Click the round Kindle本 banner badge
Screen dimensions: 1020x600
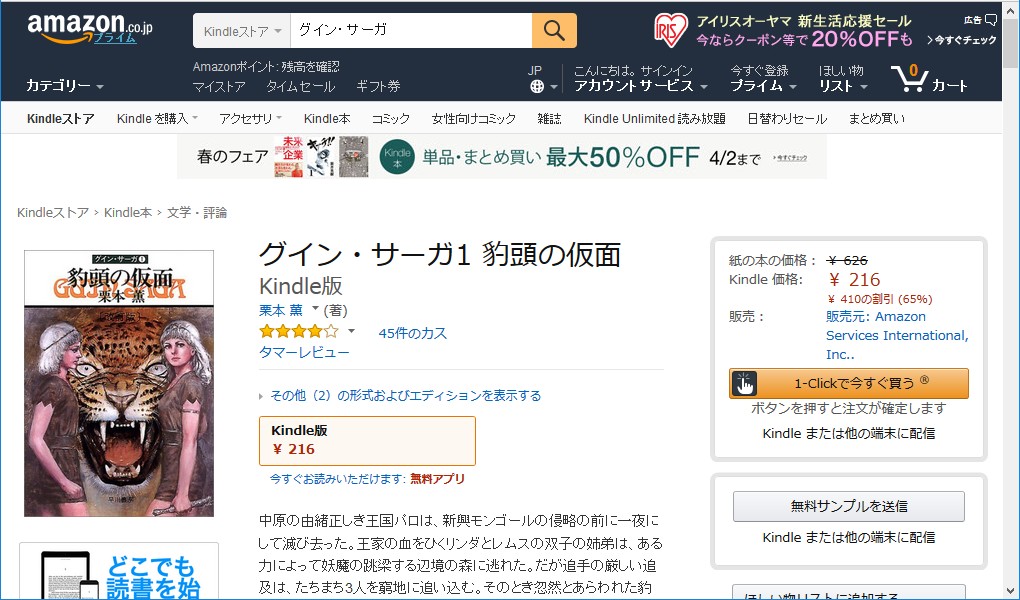(x=397, y=157)
